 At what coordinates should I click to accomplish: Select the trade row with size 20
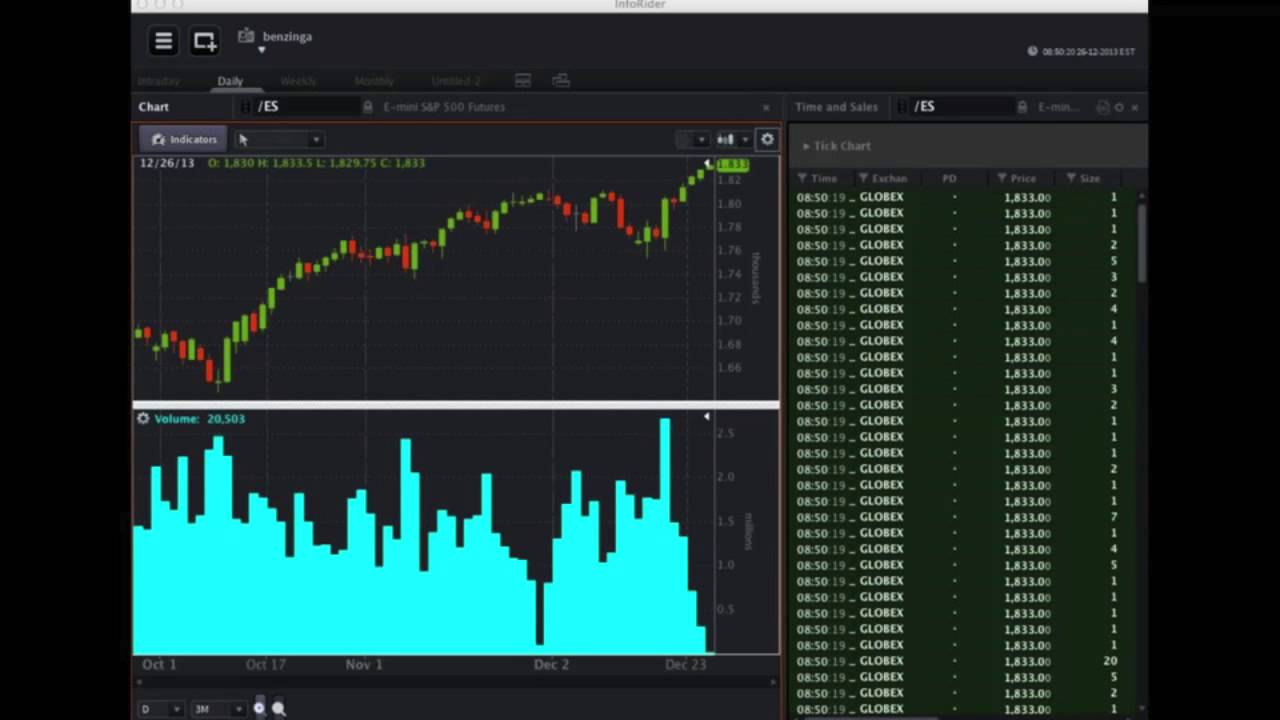pos(962,661)
